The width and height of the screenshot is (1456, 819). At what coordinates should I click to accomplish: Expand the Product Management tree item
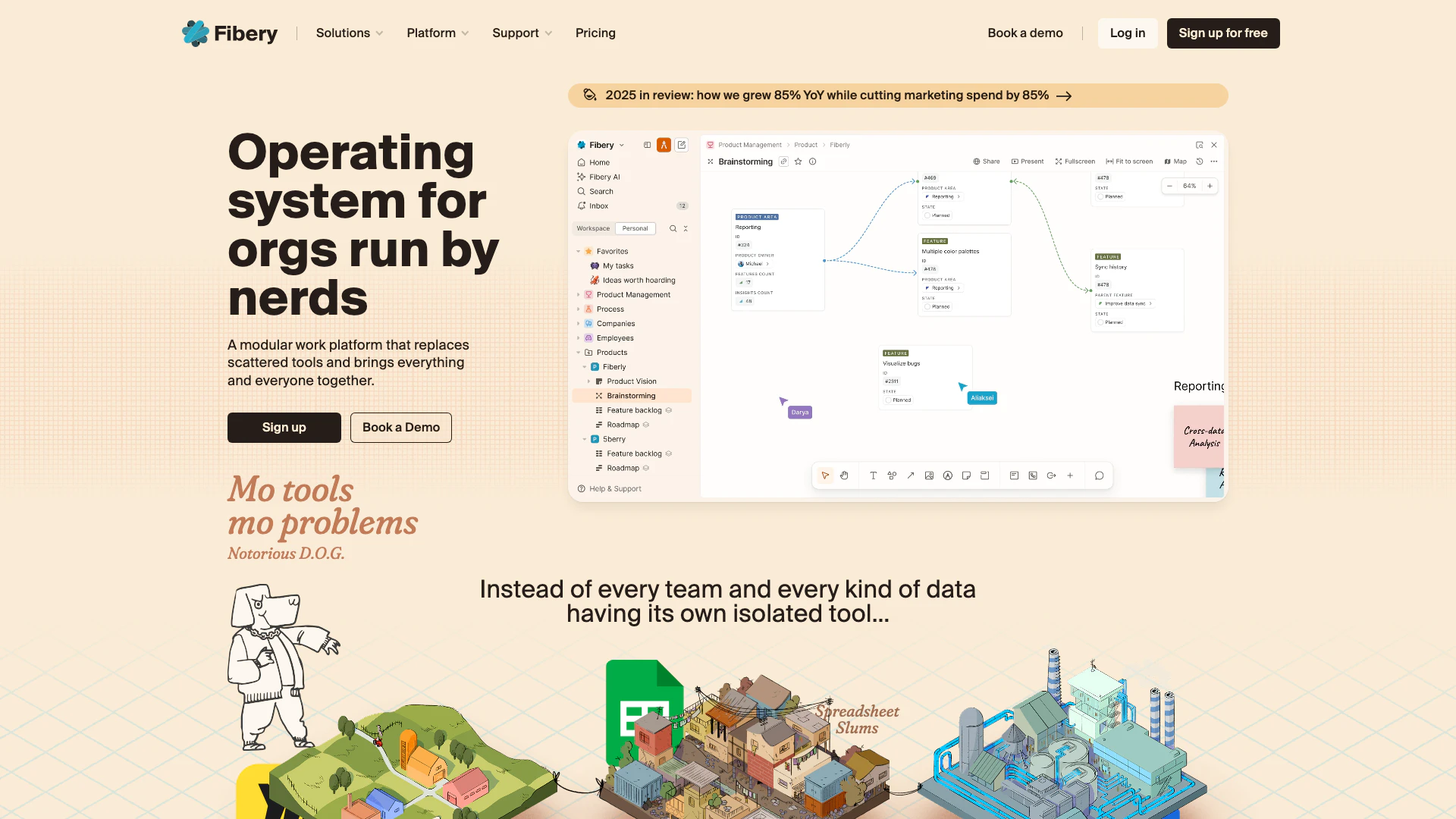[578, 295]
